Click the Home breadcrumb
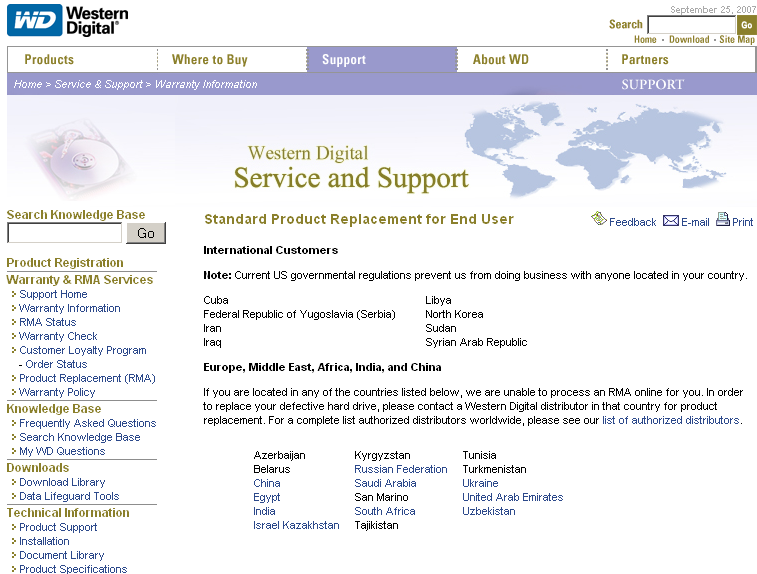The height and width of the screenshot is (574, 757). click(28, 84)
